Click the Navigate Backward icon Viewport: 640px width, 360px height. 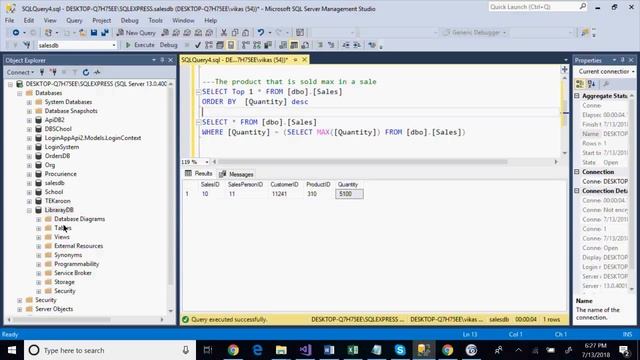point(16,33)
